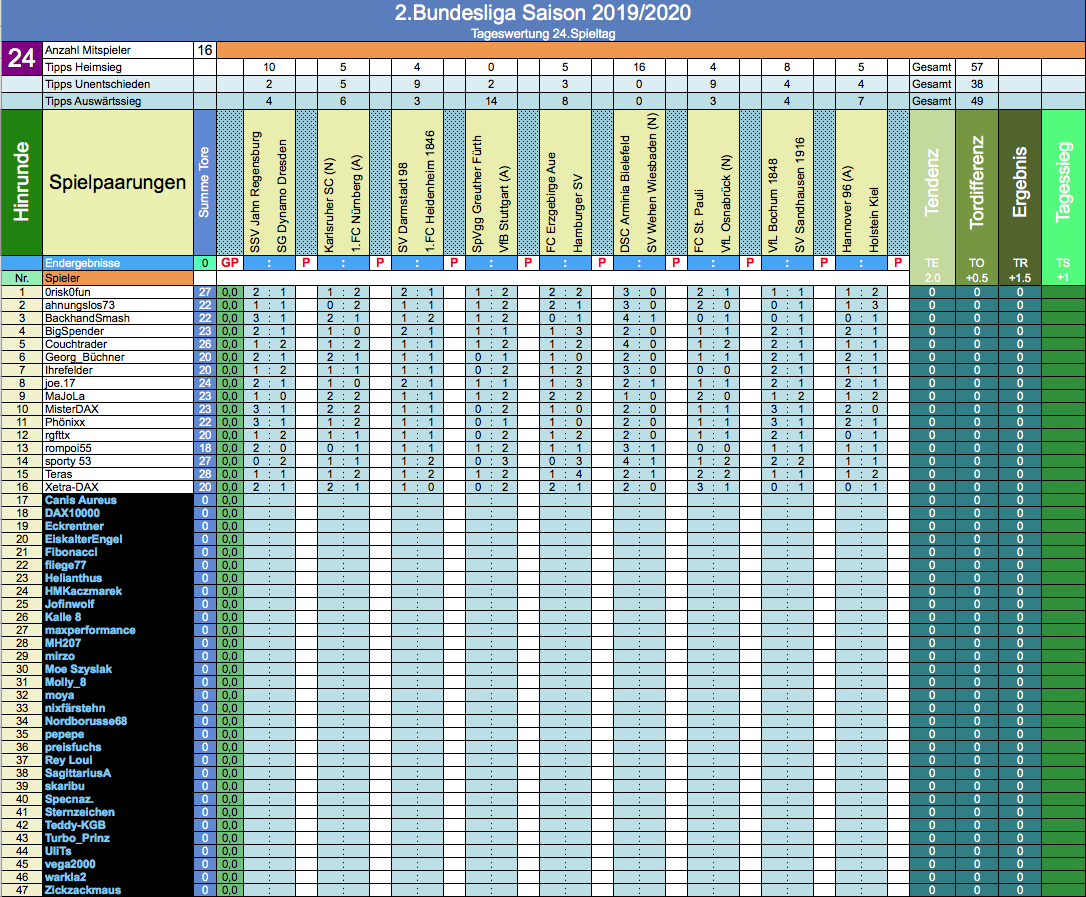Click the 'SpVgg Greuther Fürth' team header
This screenshot has width=1086, height=897.
[x=477, y=194]
